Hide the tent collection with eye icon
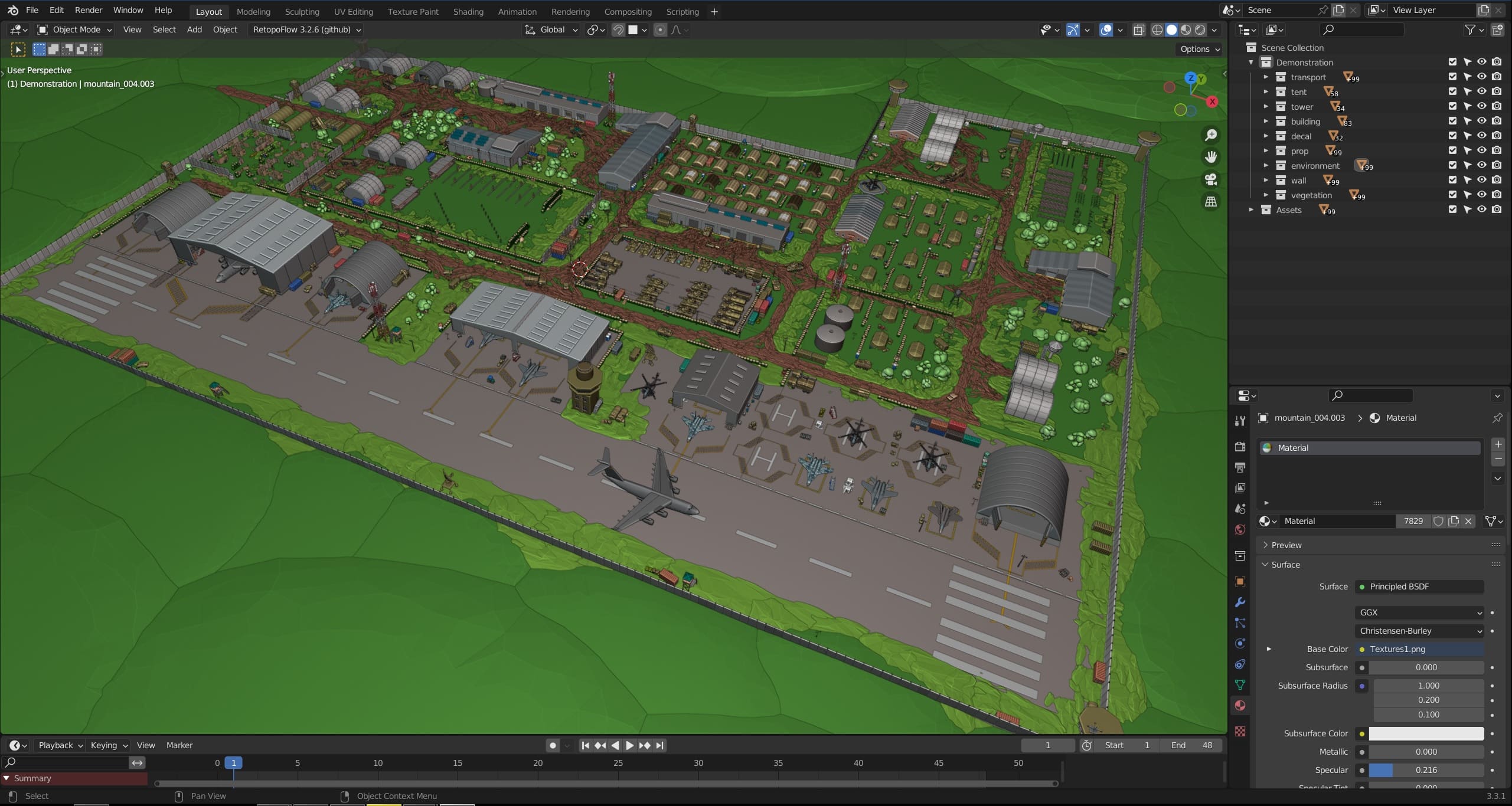 click(1482, 91)
